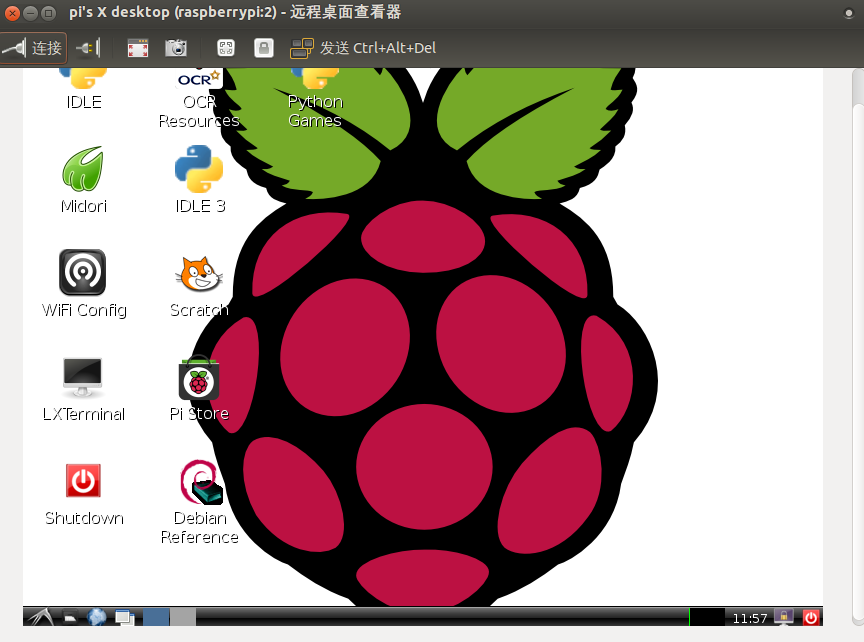Viewport: 864px width, 642px height.
Task: Toggle fullscreen mode icon in toolbar
Action: pos(138,48)
